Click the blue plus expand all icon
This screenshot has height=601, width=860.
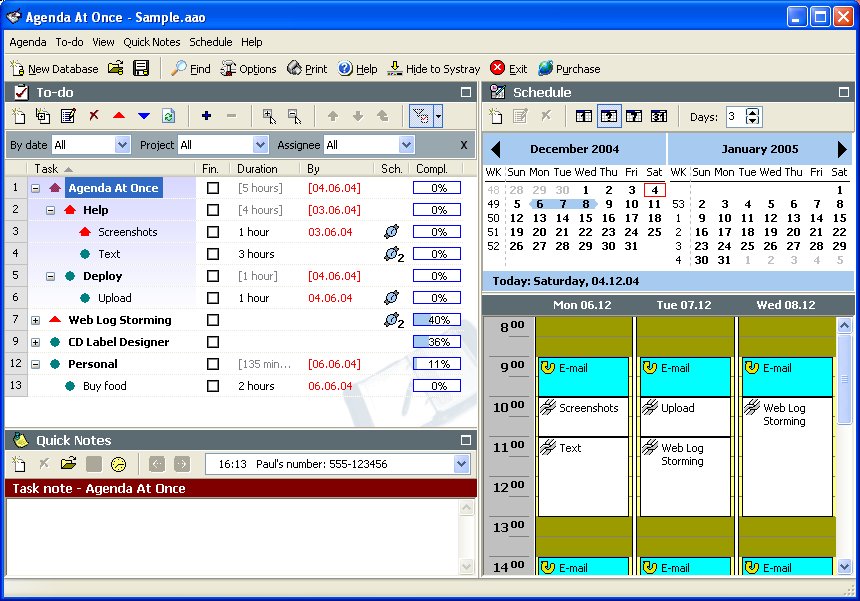click(x=206, y=116)
